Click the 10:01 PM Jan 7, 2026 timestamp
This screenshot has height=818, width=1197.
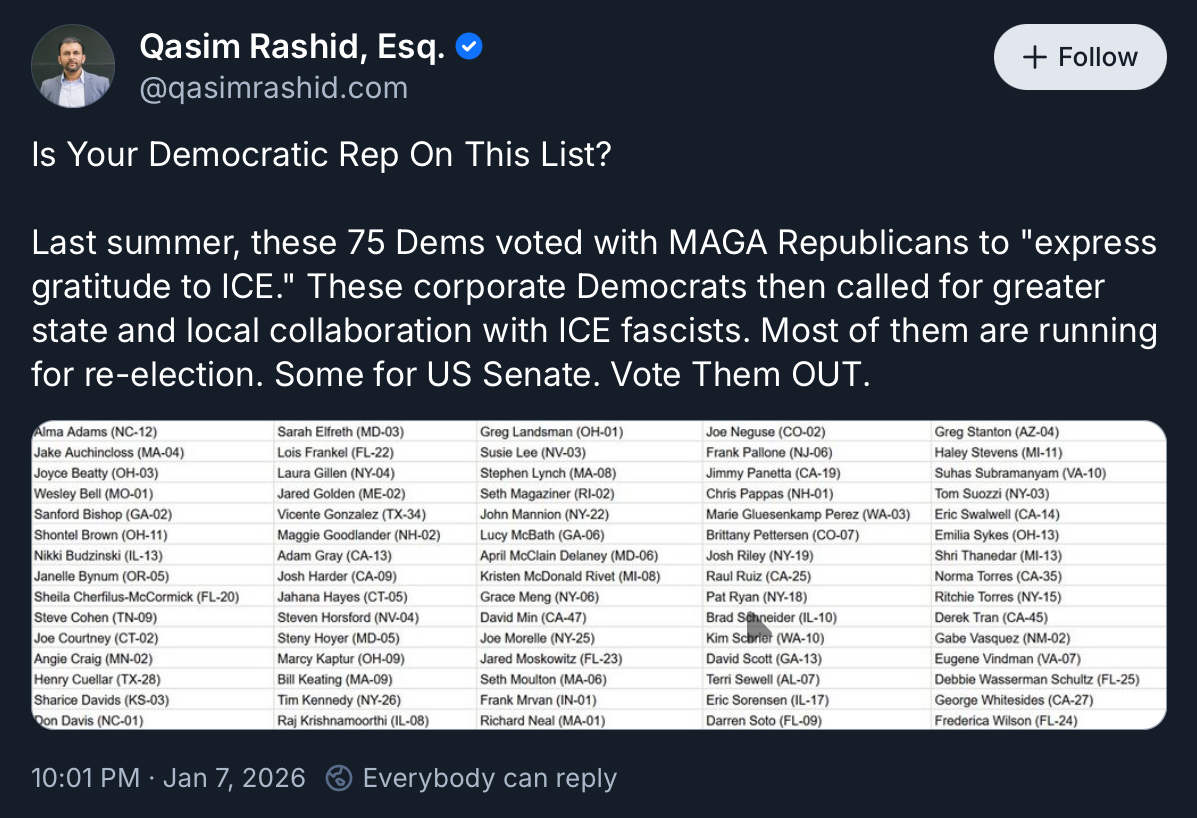[x=168, y=778]
